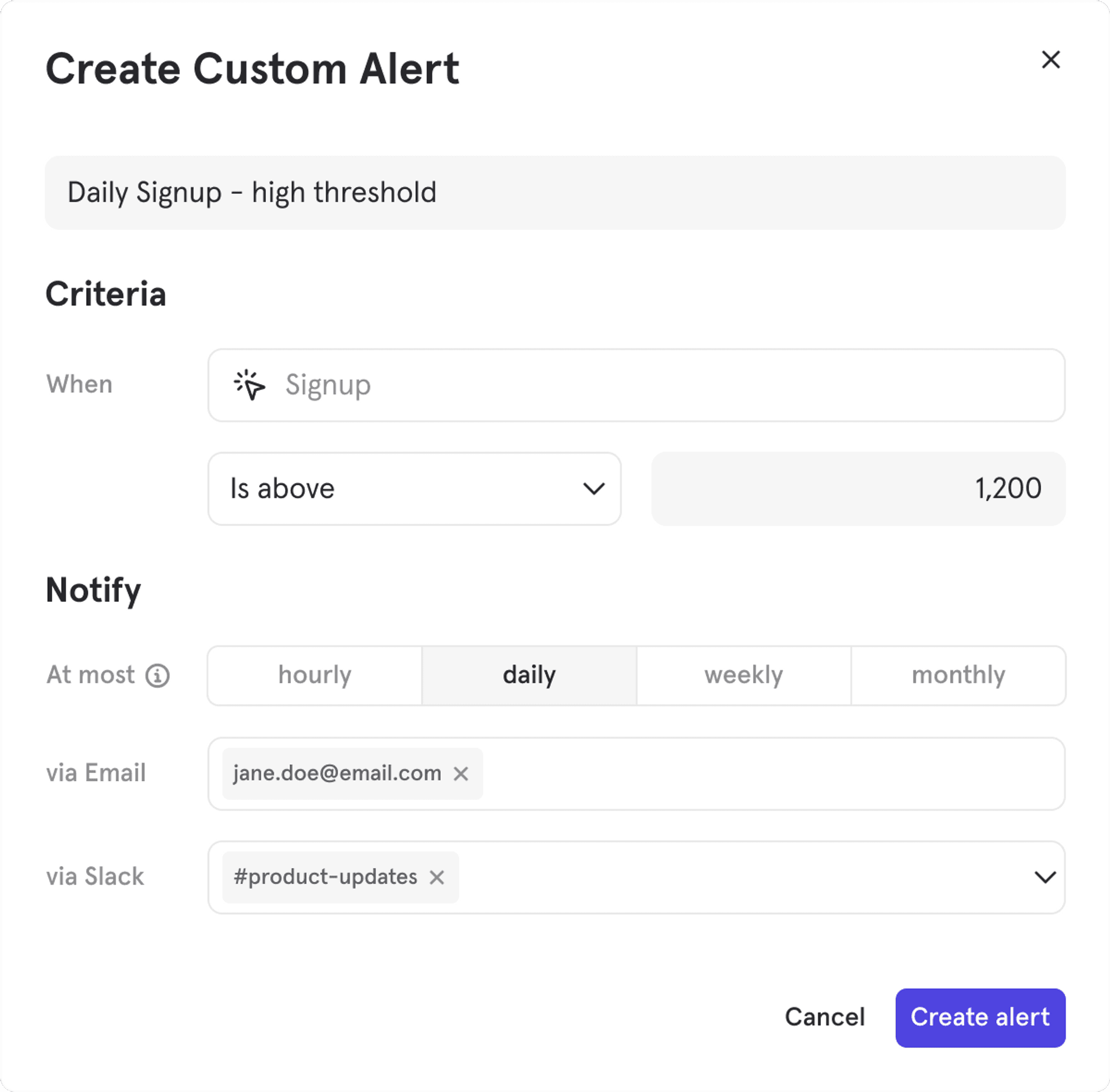Click the jane.doe@email.com email chip
This screenshot has width=1110, height=1092.
[337, 774]
